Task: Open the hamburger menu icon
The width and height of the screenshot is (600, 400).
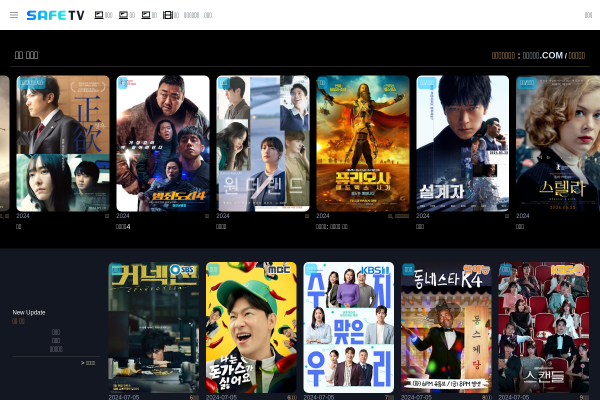Action: (x=14, y=15)
